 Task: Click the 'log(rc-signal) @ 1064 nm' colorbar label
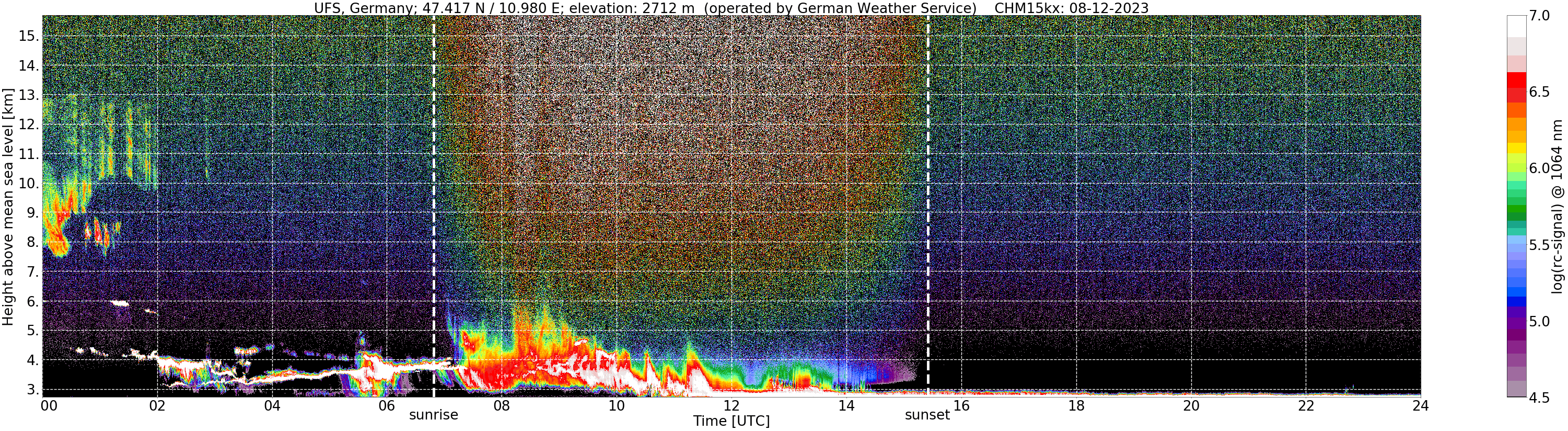pos(1557,207)
